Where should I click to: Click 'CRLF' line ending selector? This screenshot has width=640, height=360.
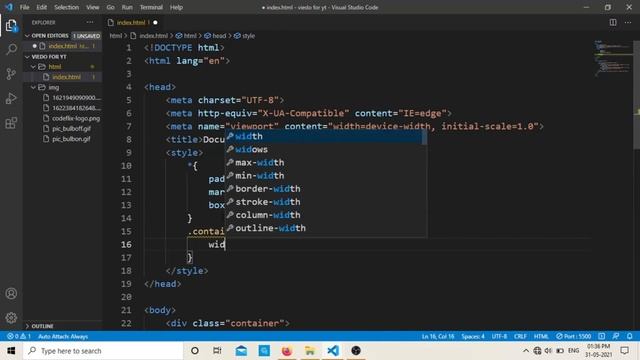coord(520,336)
